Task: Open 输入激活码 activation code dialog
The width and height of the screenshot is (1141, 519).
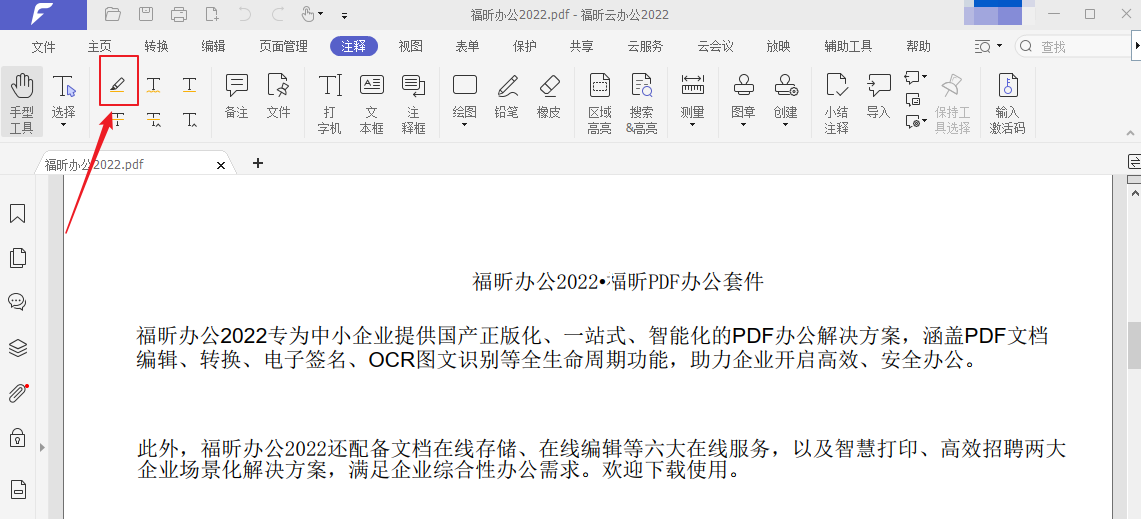Action: click(1008, 103)
